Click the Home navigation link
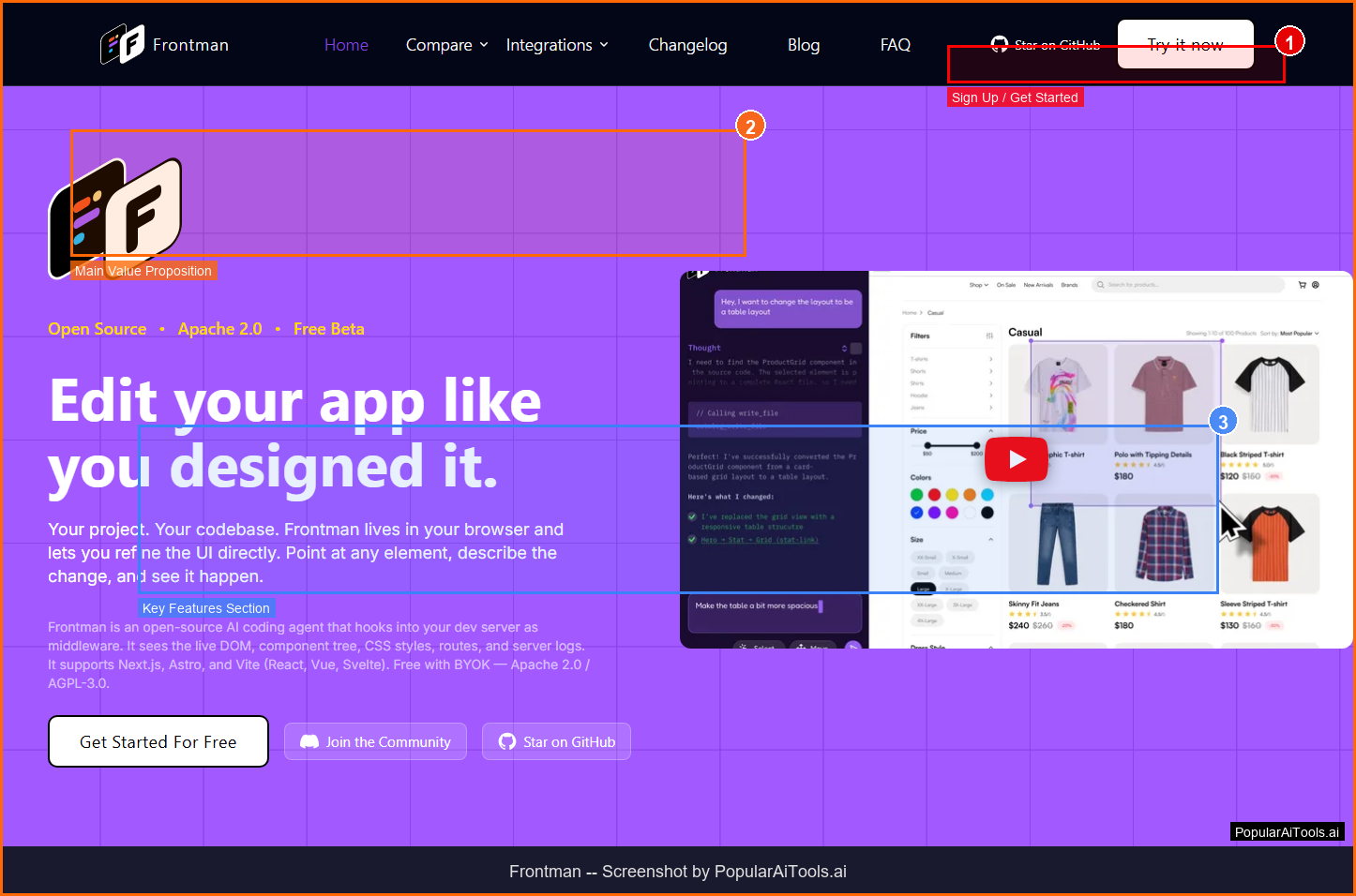The height and width of the screenshot is (896, 1356). pos(346,45)
